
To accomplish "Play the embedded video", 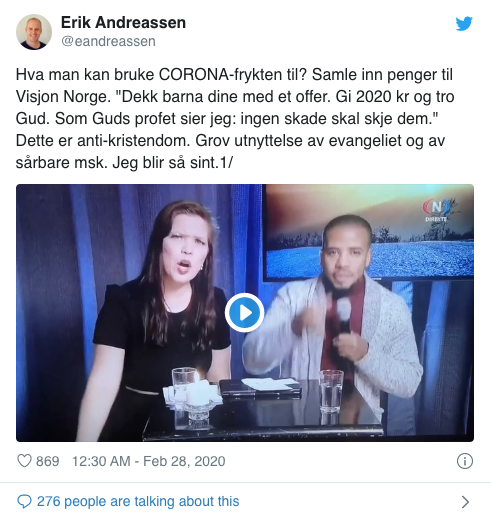I will pyautogui.click(x=244, y=313).
